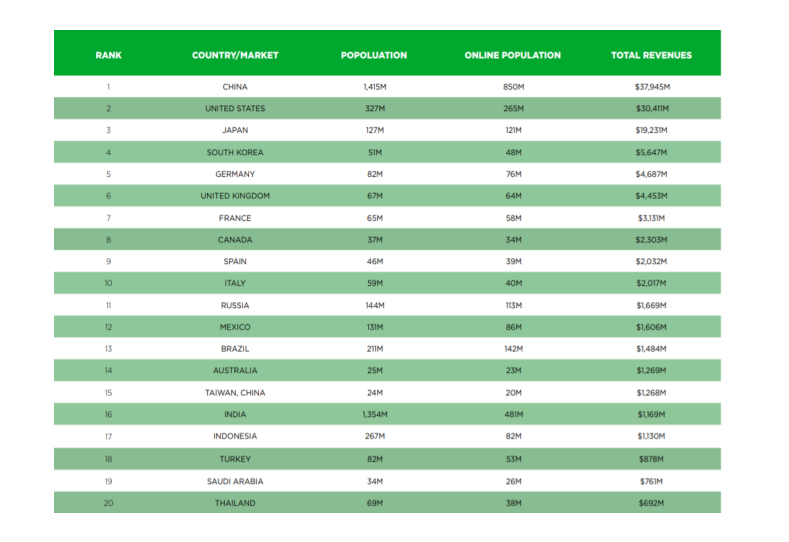Select the CANADA country cell

[x=235, y=240]
